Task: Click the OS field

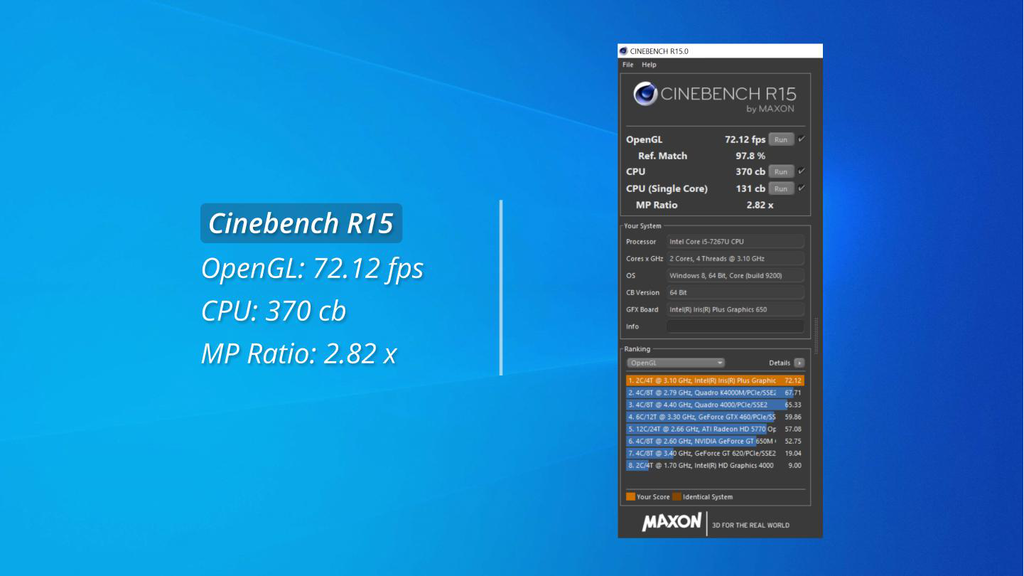Action: [735, 276]
